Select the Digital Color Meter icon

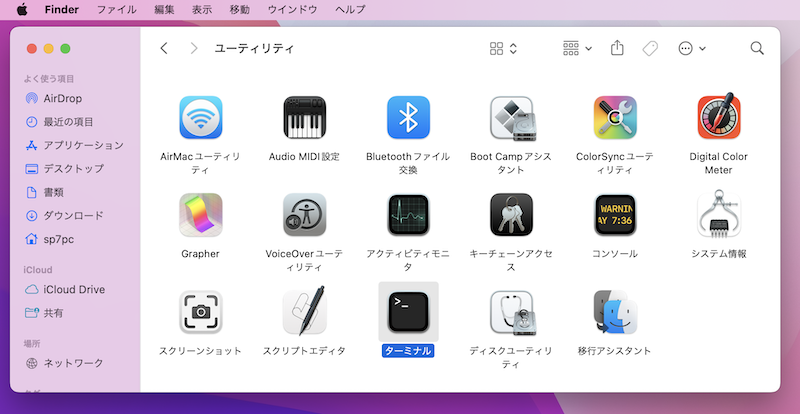718,118
